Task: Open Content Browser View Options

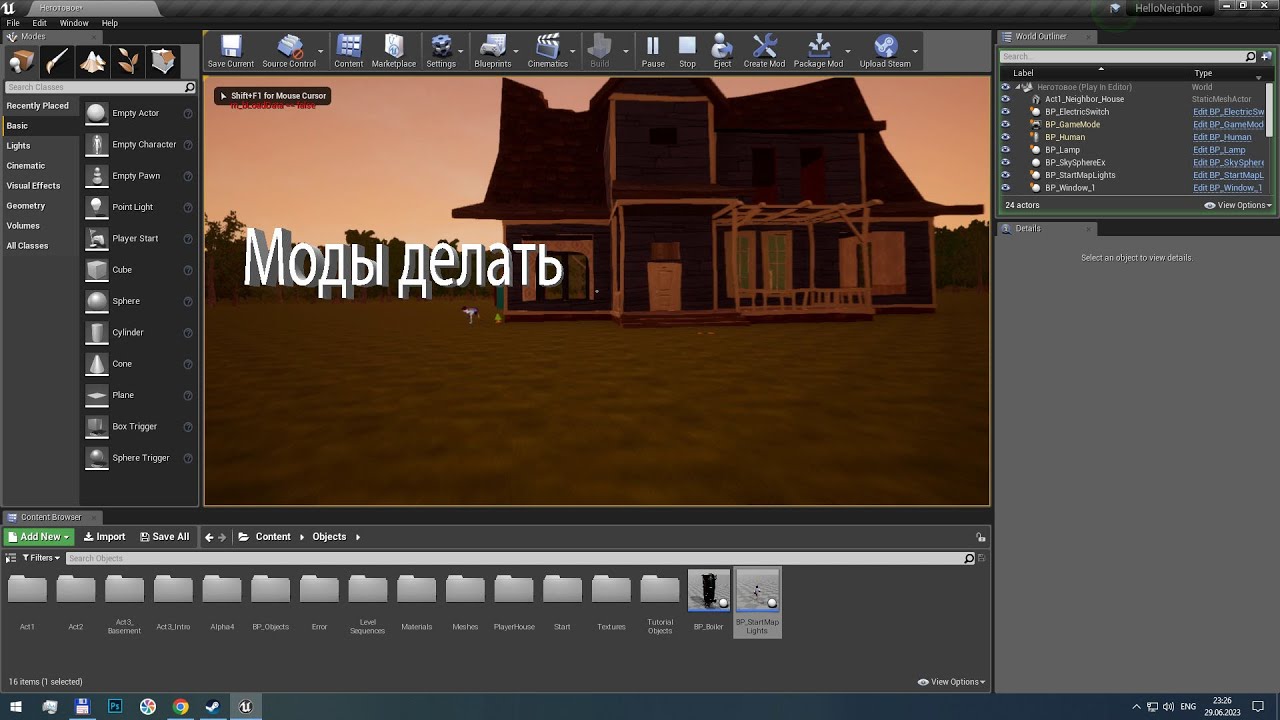Action: pyautogui.click(x=951, y=682)
